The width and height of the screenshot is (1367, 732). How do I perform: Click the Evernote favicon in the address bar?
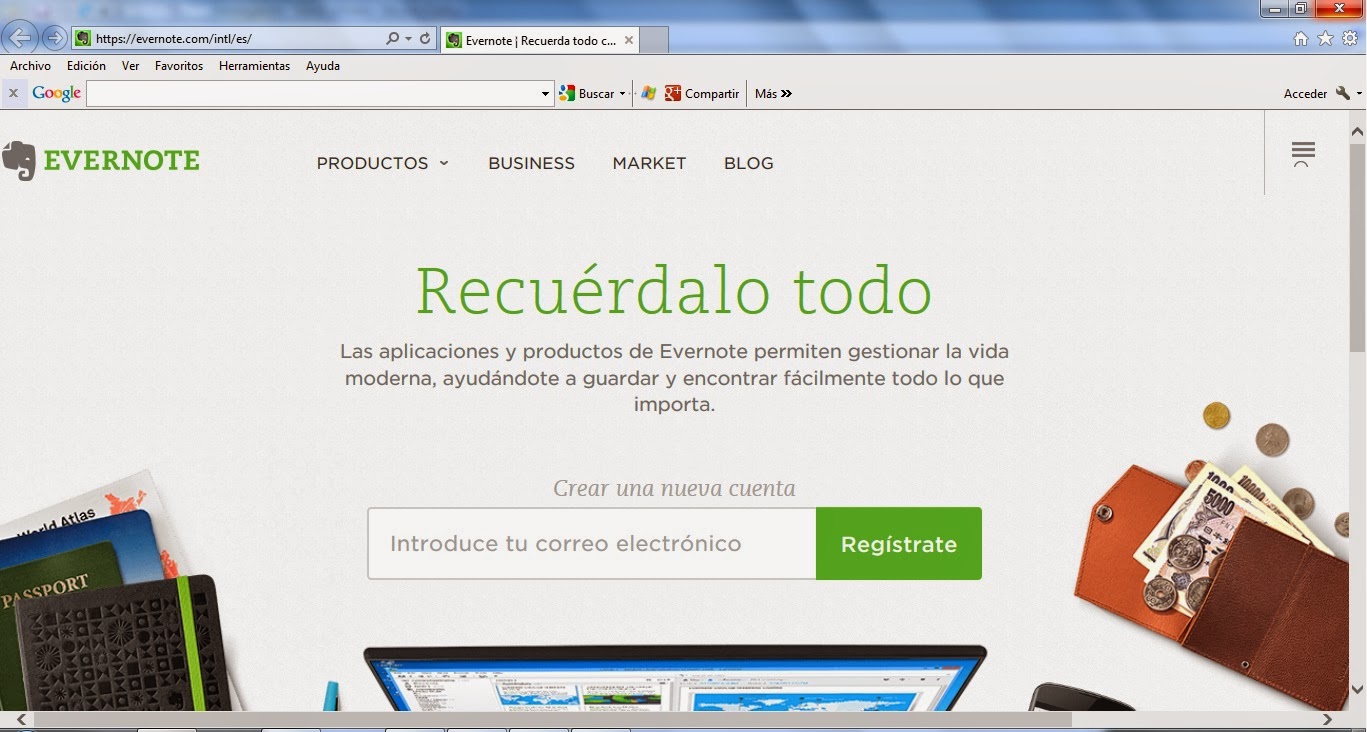[x=83, y=39]
